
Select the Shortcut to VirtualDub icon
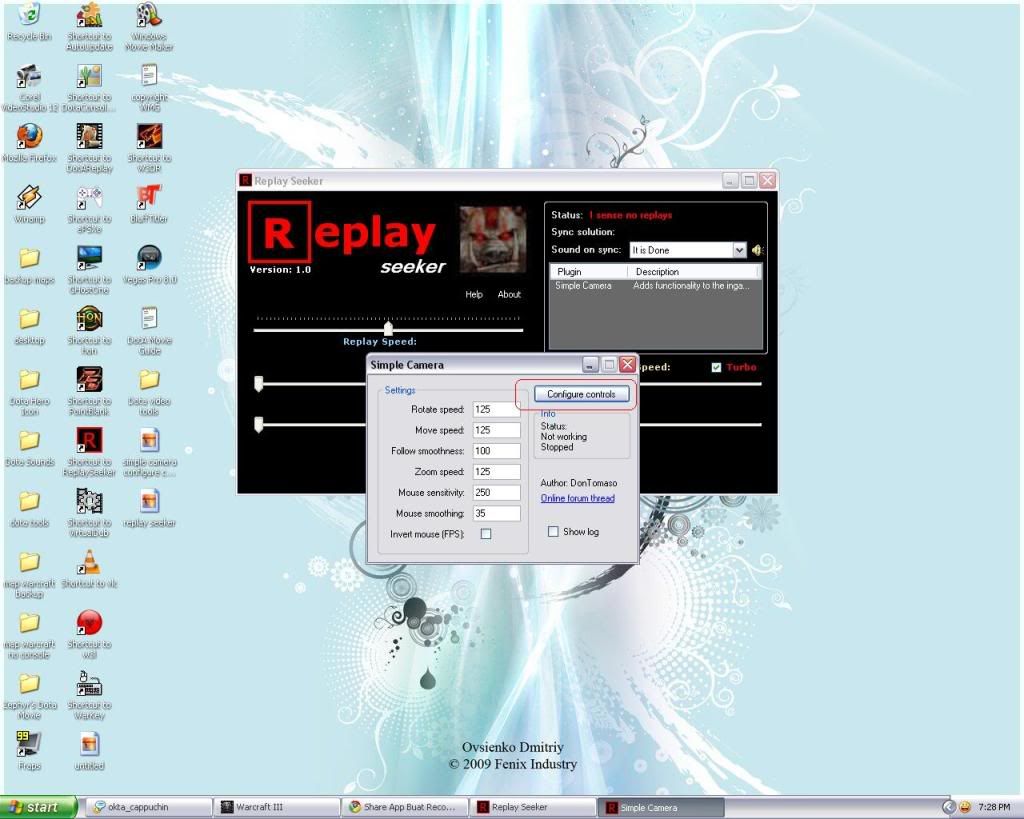tap(89, 513)
